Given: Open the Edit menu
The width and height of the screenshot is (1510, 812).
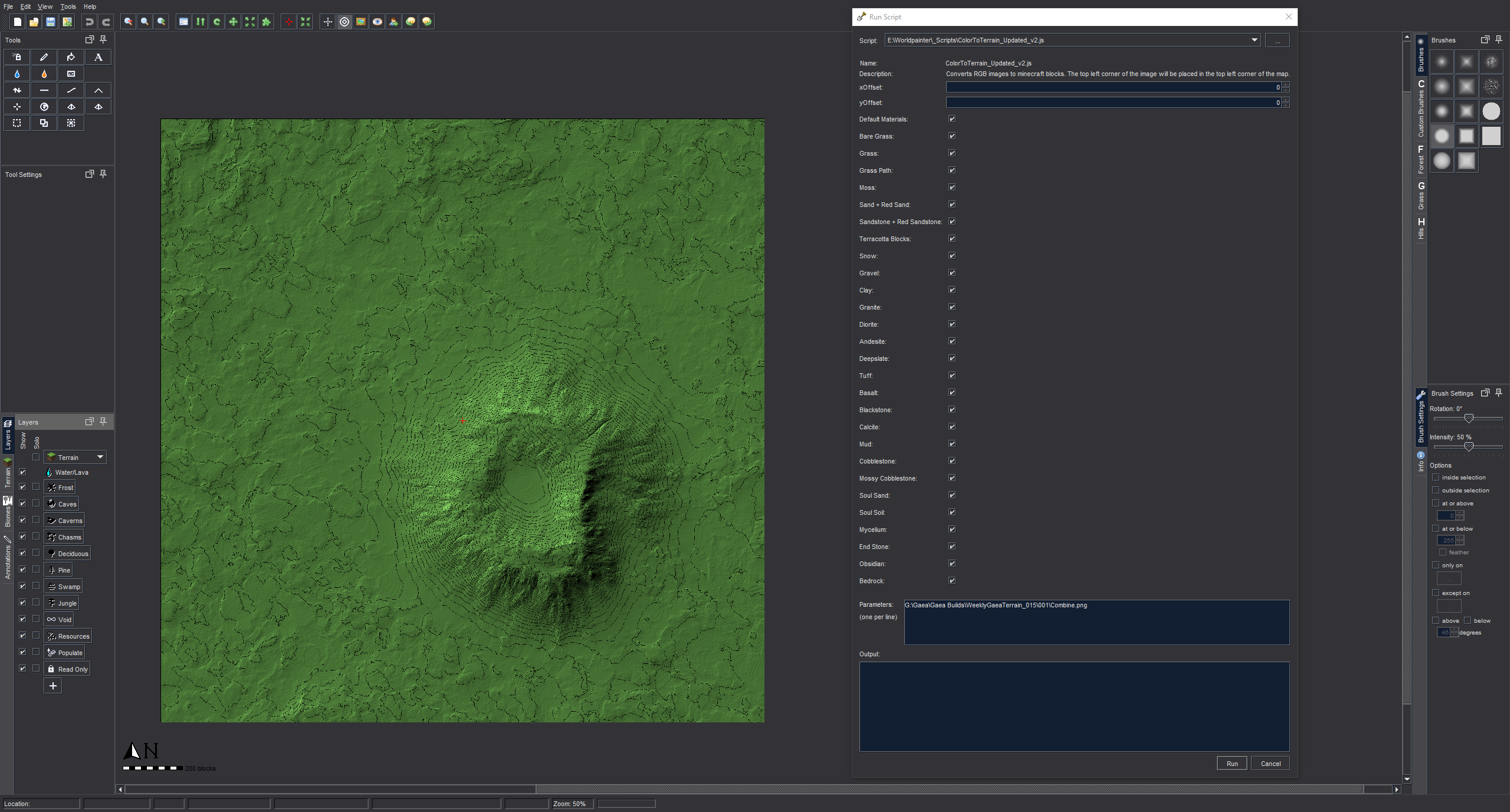Looking at the screenshot, I should [x=25, y=6].
